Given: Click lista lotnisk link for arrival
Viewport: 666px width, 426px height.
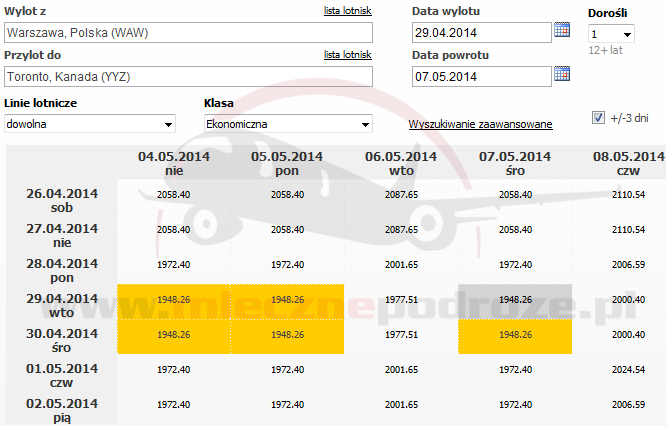Looking at the screenshot, I should click(347, 54).
